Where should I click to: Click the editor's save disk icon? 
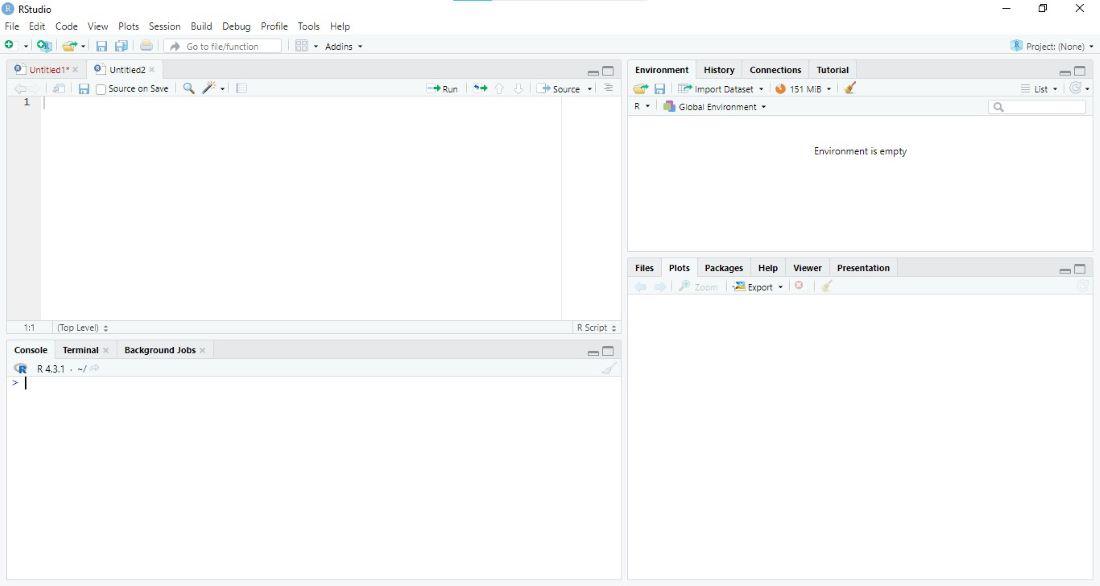point(83,89)
